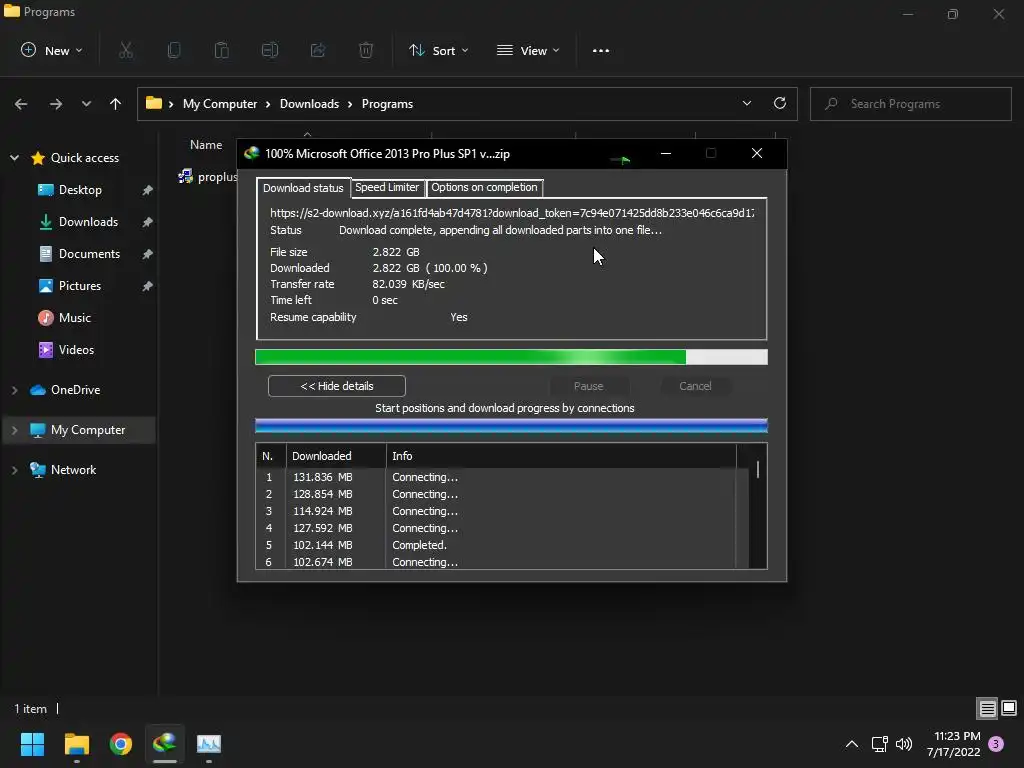Open the New item dropdown
Viewport: 1024px width, 768px height.
click(52, 50)
